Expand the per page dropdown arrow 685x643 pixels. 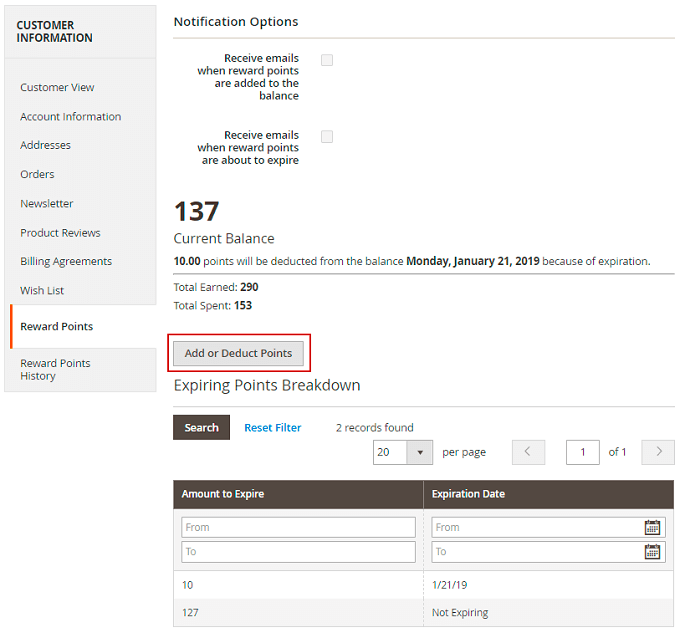[420, 452]
